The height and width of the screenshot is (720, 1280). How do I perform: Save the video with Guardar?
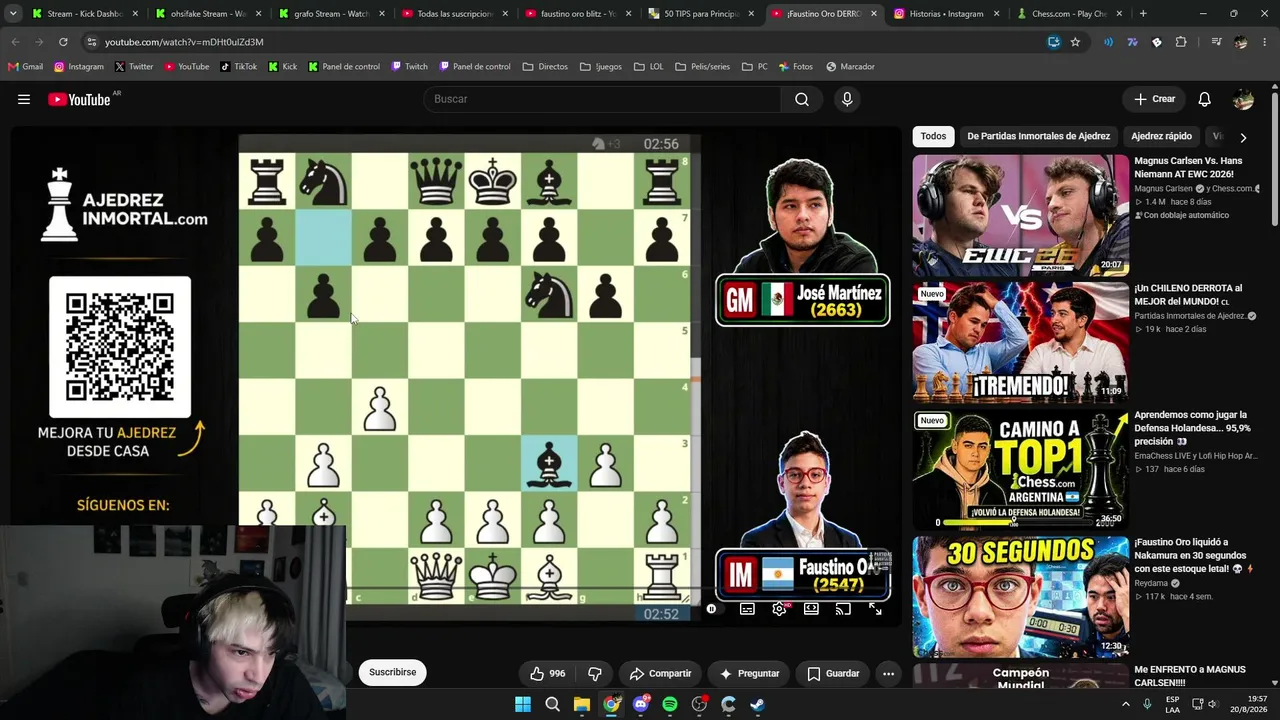[833, 674]
